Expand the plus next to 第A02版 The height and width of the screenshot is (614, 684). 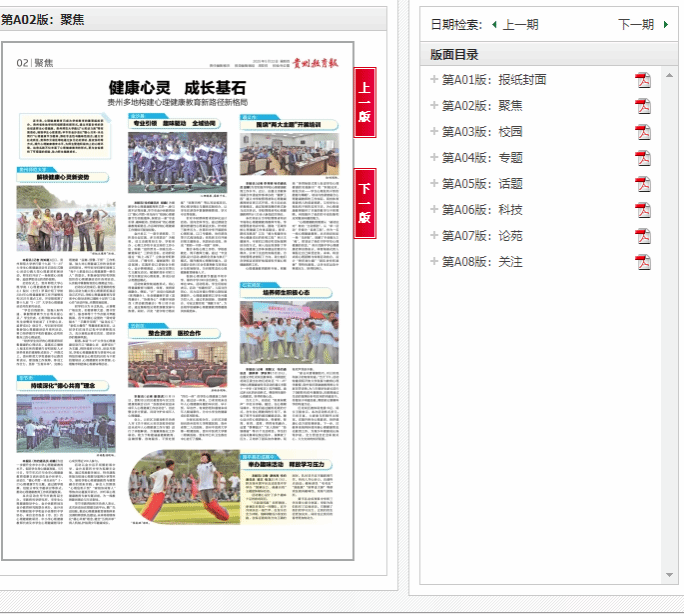click(x=434, y=105)
